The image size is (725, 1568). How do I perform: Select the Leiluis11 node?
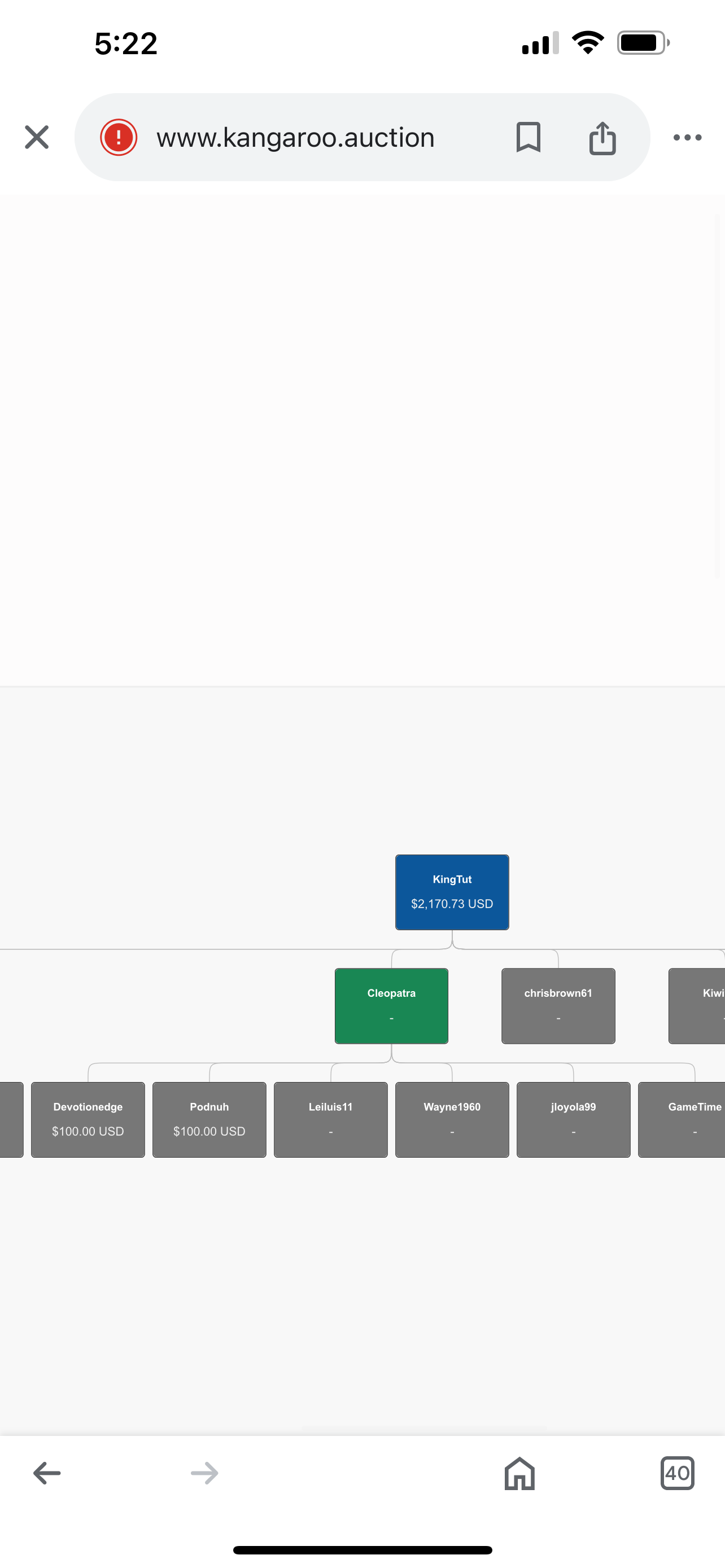click(330, 1119)
